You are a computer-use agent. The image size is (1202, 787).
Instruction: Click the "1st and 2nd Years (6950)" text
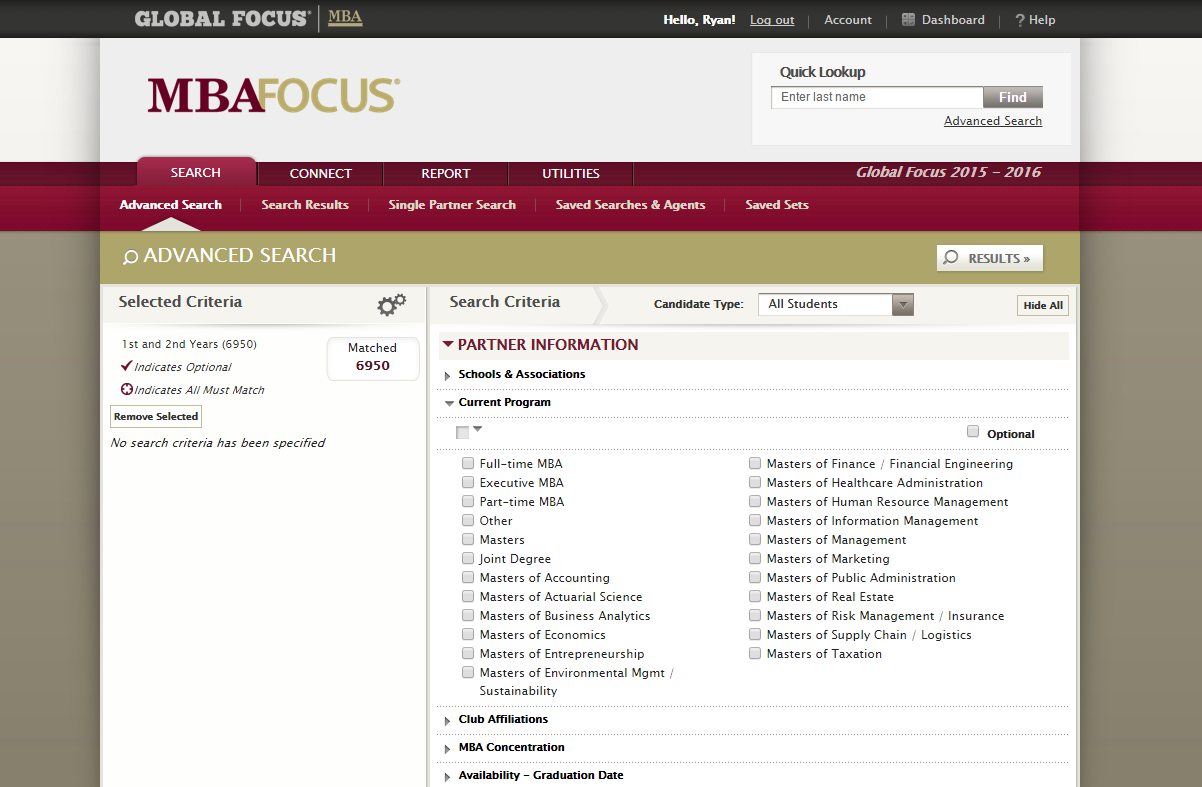coord(189,344)
